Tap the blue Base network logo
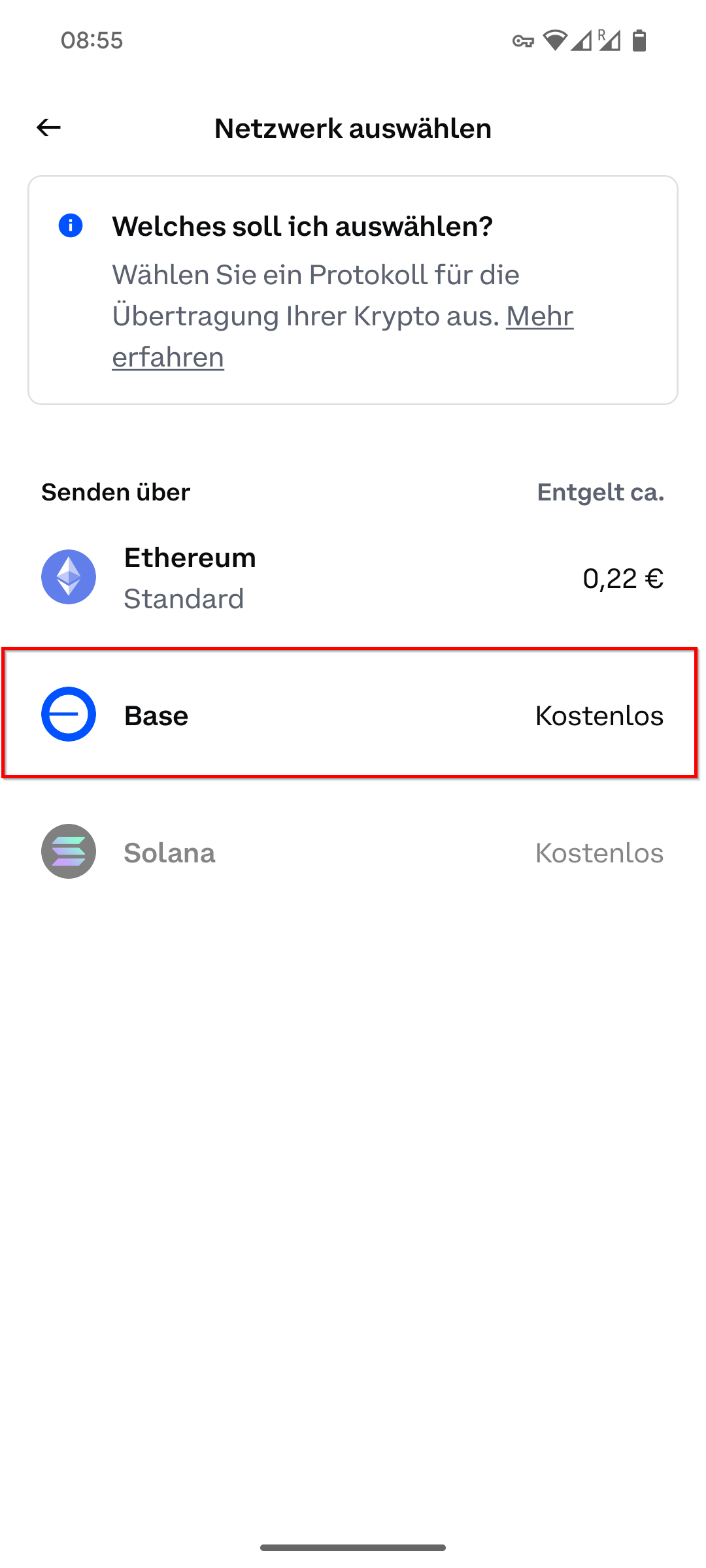This screenshot has width=706, height=1568. (69, 714)
